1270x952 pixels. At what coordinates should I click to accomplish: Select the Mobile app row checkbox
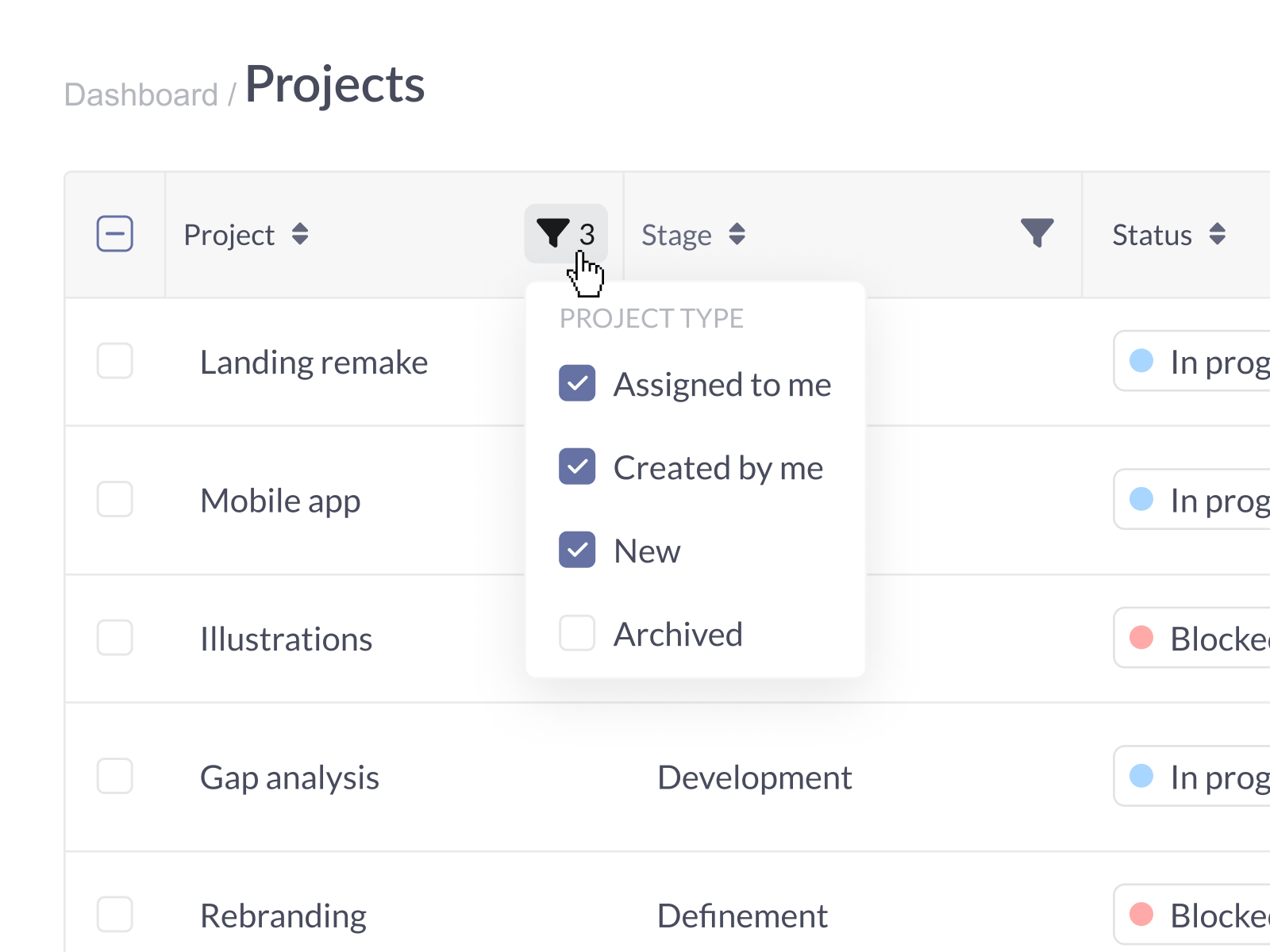point(114,500)
